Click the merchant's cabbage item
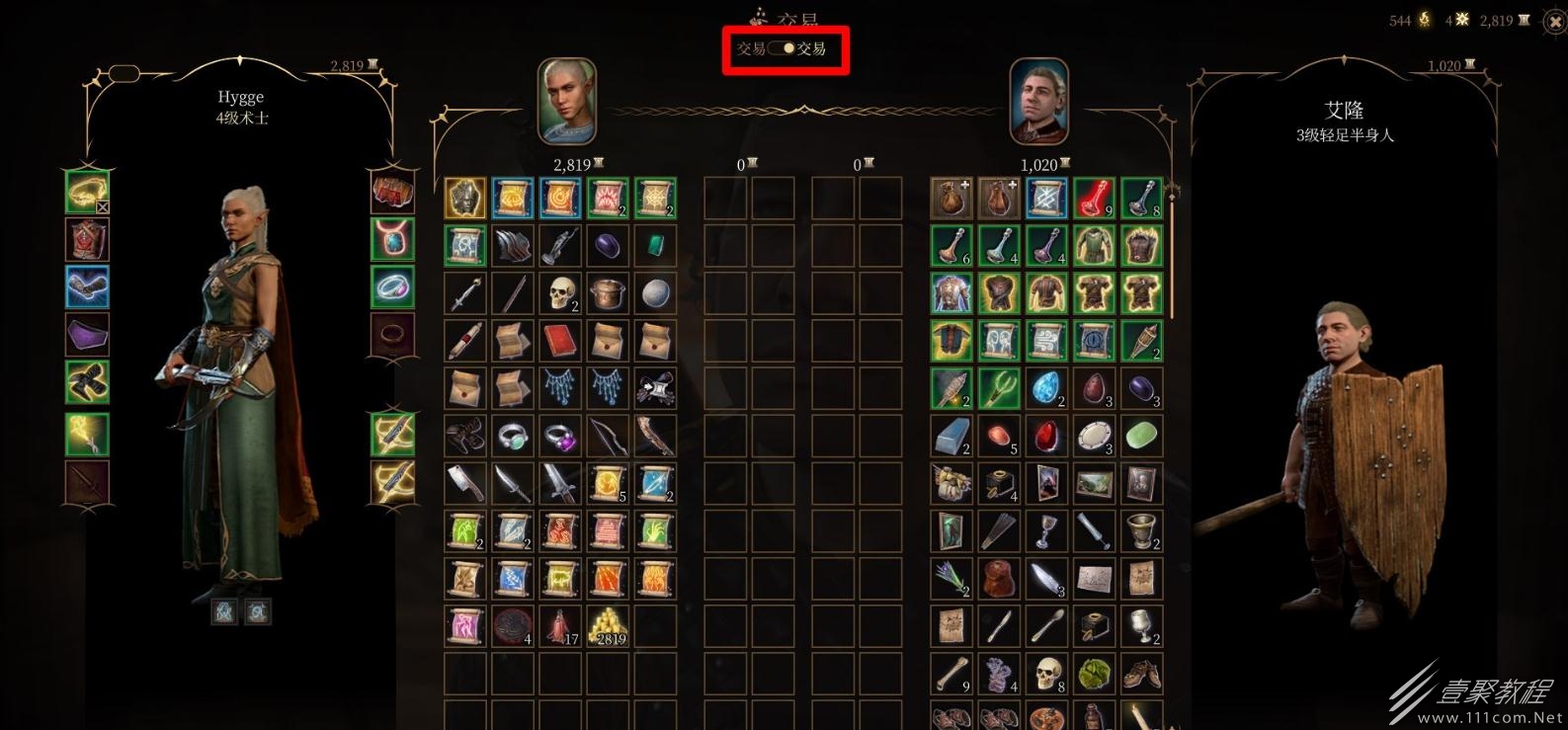This screenshot has width=1568, height=730. click(1094, 674)
